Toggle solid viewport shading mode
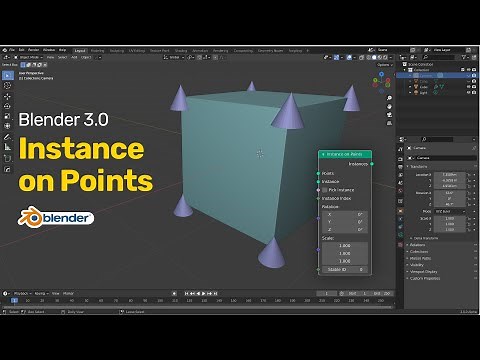The image size is (480, 360). click(374, 57)
